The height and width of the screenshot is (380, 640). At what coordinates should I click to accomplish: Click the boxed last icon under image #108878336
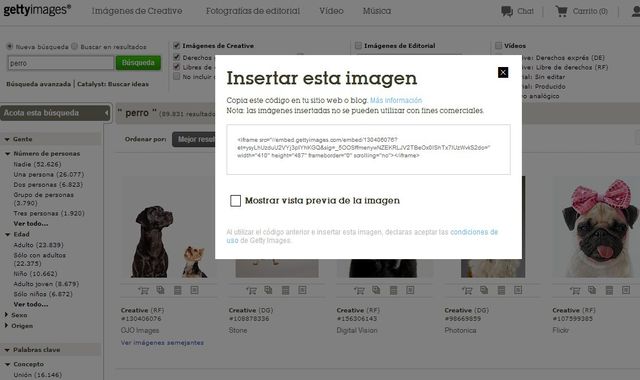(x=302, y=290)
